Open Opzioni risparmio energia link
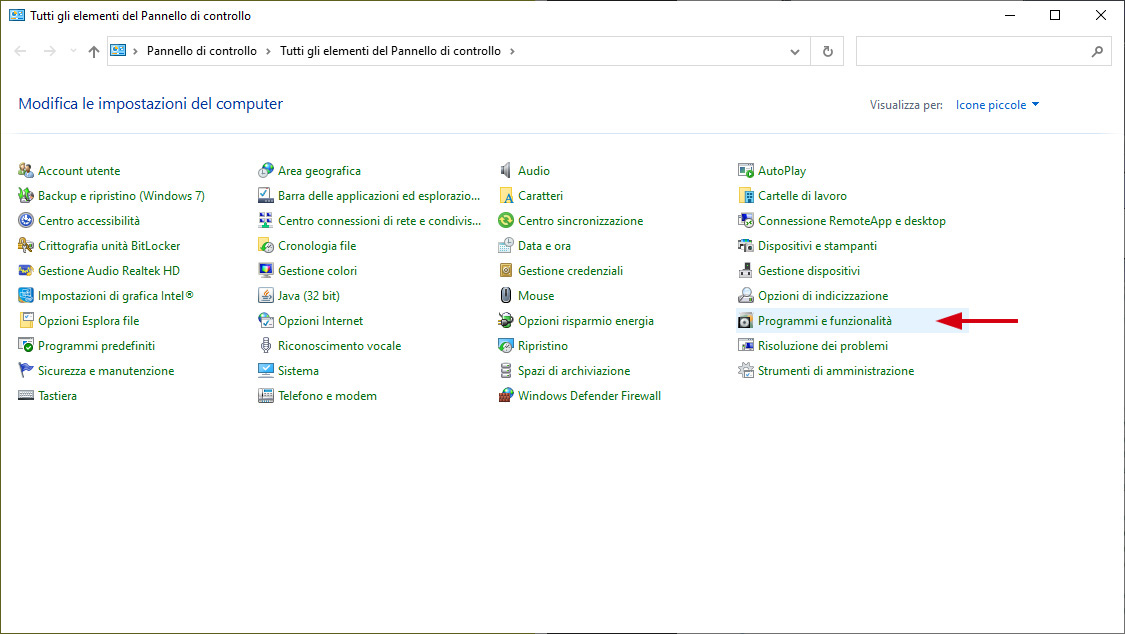 coord(585,321)
